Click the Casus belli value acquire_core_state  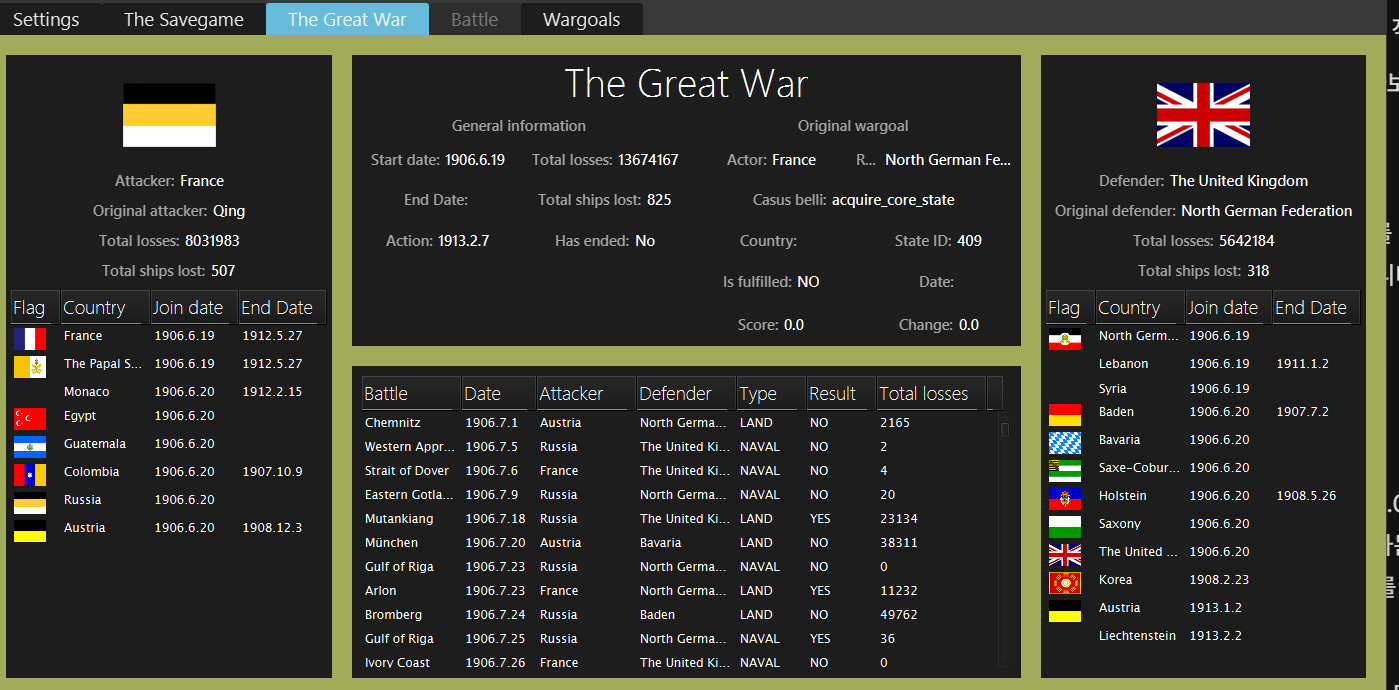[x=893, y=200]
